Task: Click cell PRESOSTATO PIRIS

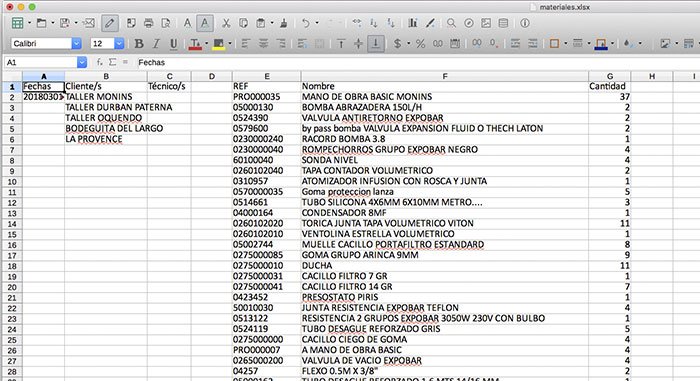Action: click(445, 297)
